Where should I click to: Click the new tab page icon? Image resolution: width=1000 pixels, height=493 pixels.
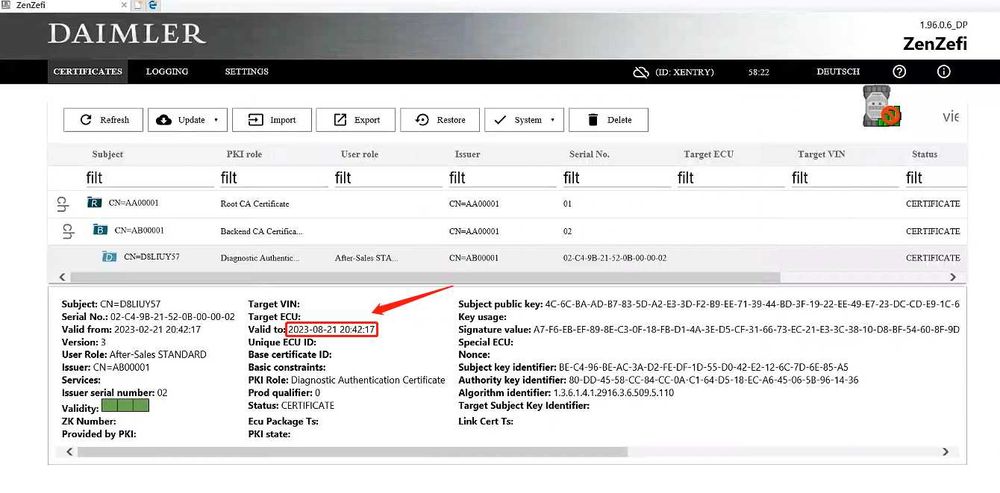tap(138, 5)
